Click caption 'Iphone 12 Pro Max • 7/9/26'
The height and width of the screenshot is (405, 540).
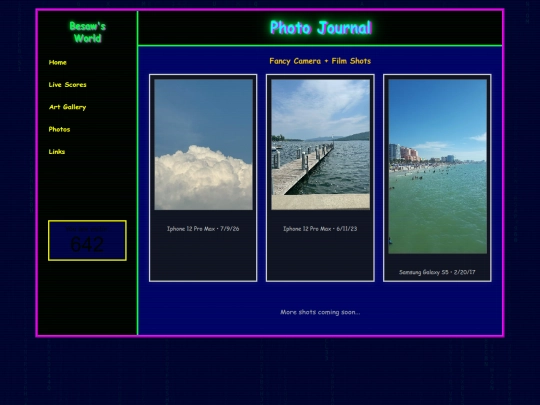point(203,229)
